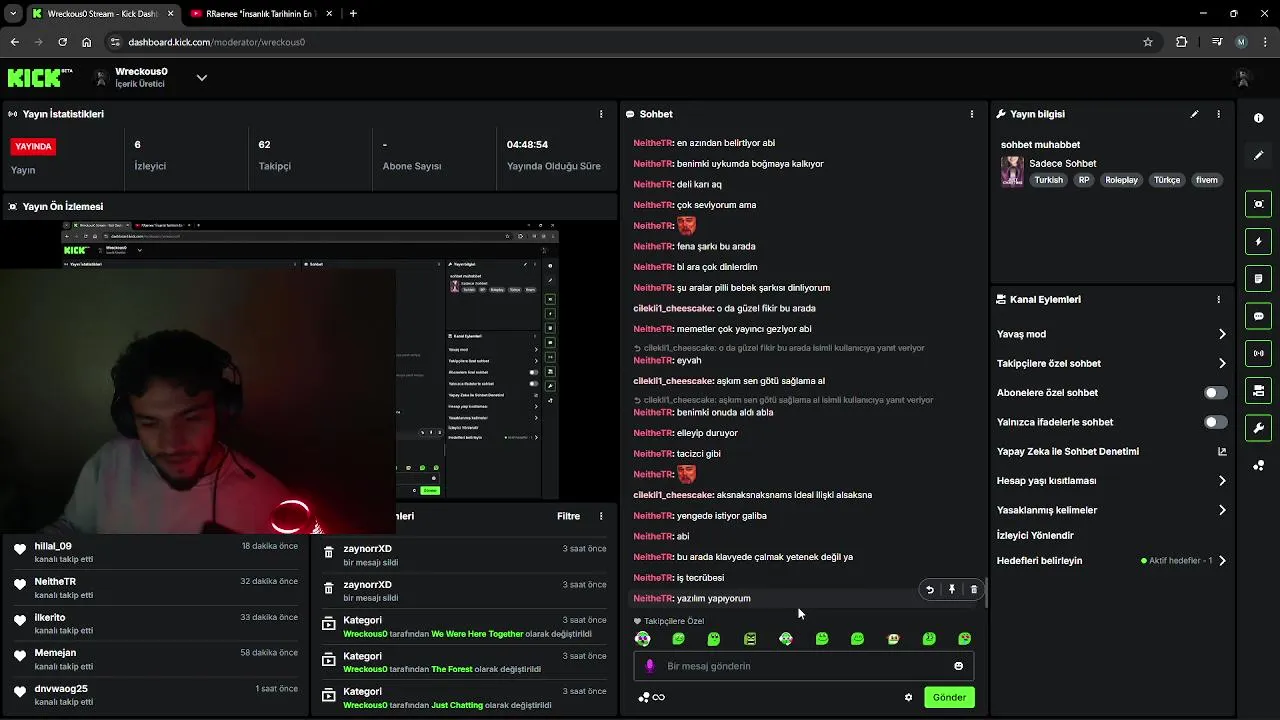The image size is (1280, 720).
Task: Open user avatar in top right of dashboard
Action: click(1243, 77)
